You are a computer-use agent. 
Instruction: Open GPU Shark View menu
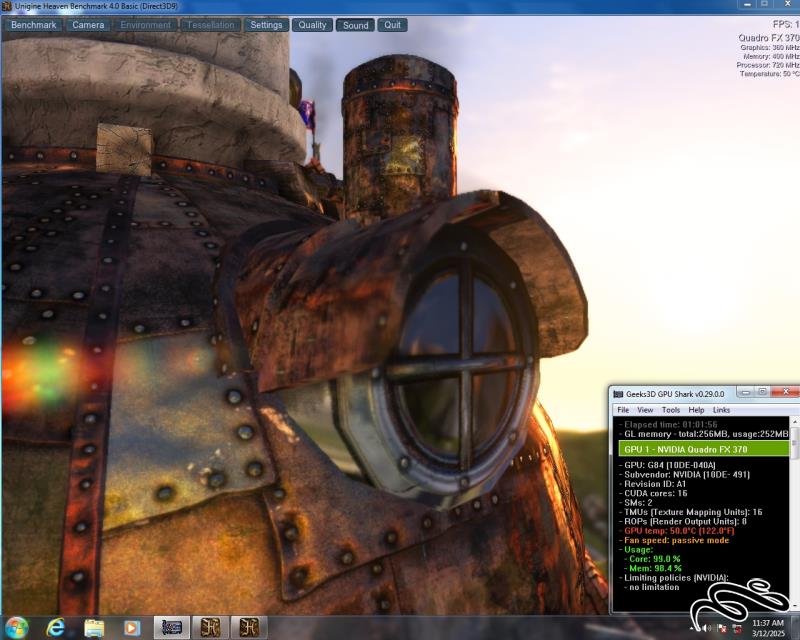coord(645,410)
